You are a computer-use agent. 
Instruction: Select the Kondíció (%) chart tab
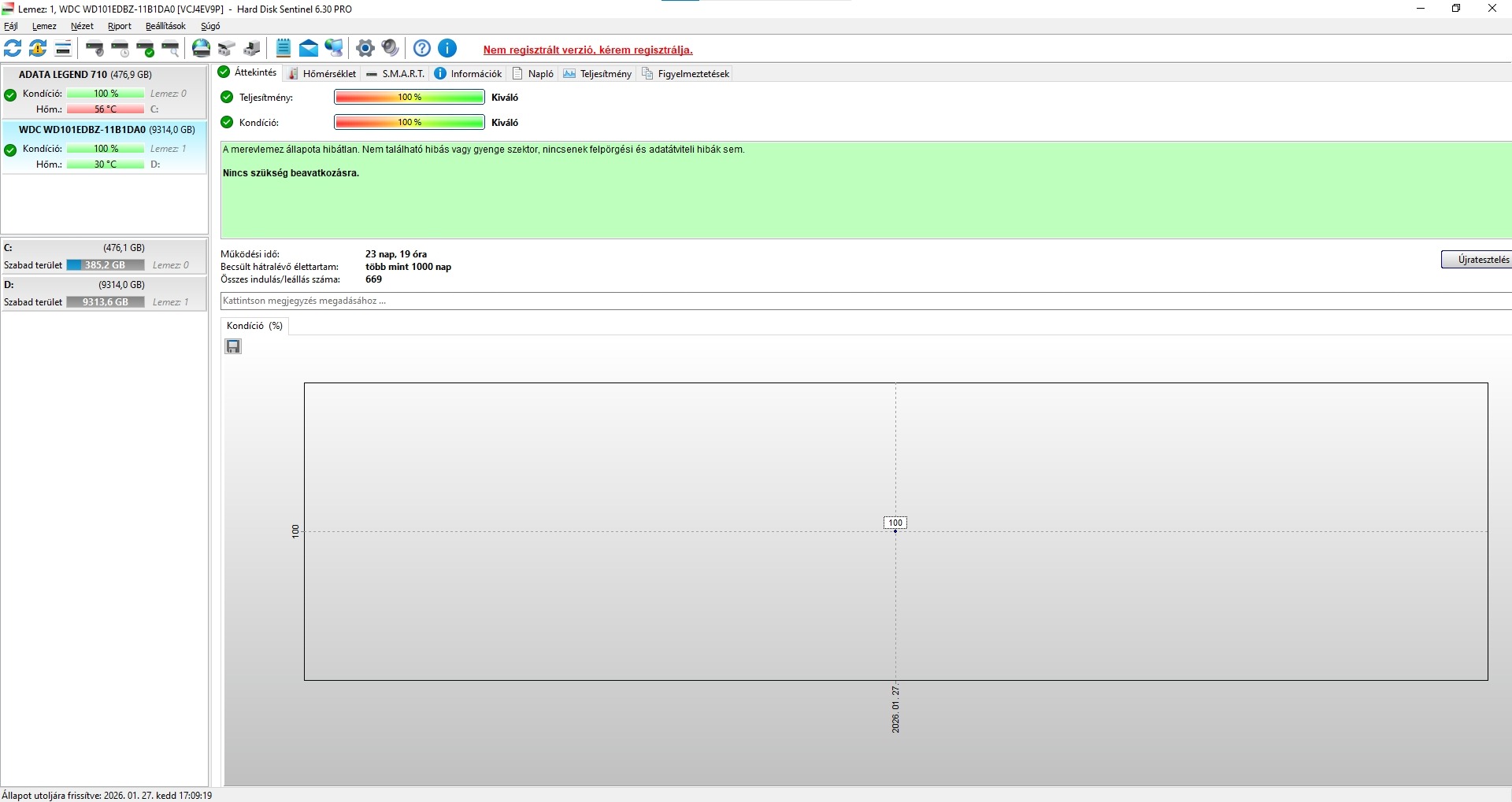(254, 326)
